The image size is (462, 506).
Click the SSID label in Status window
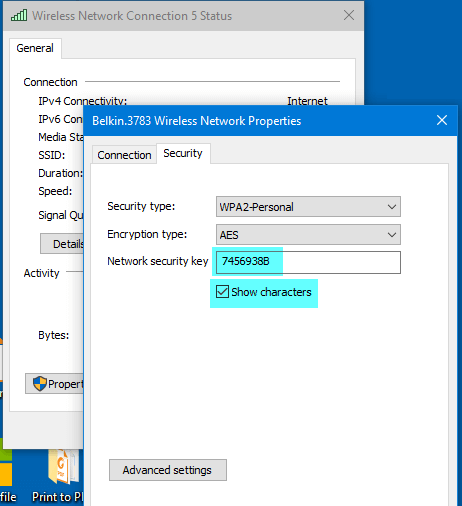(x=52, y=155)
